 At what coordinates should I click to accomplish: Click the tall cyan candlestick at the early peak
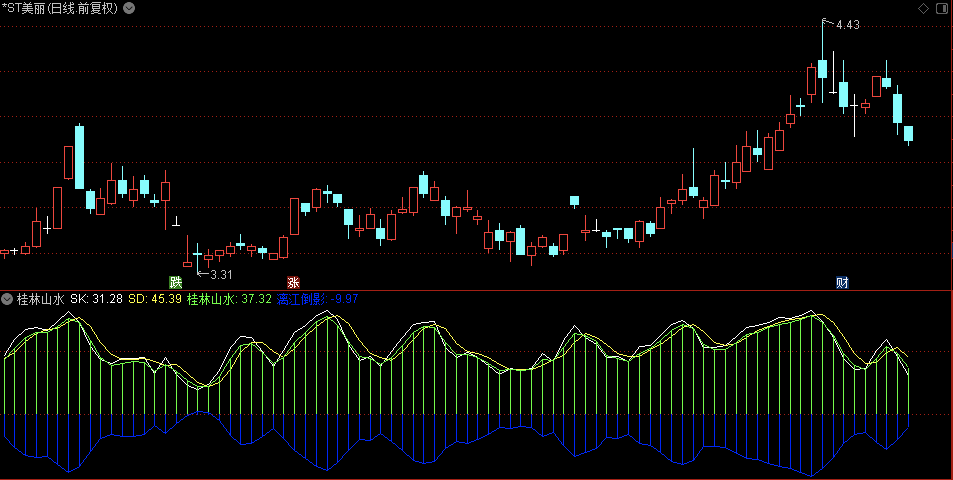point(79,157)
